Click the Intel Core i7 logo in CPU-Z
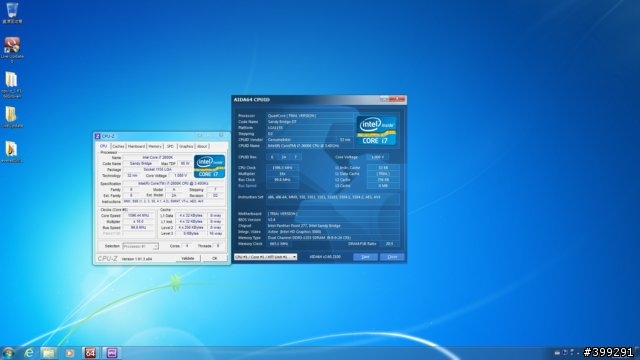The image size is (640, 360). [x=209, y=166]
